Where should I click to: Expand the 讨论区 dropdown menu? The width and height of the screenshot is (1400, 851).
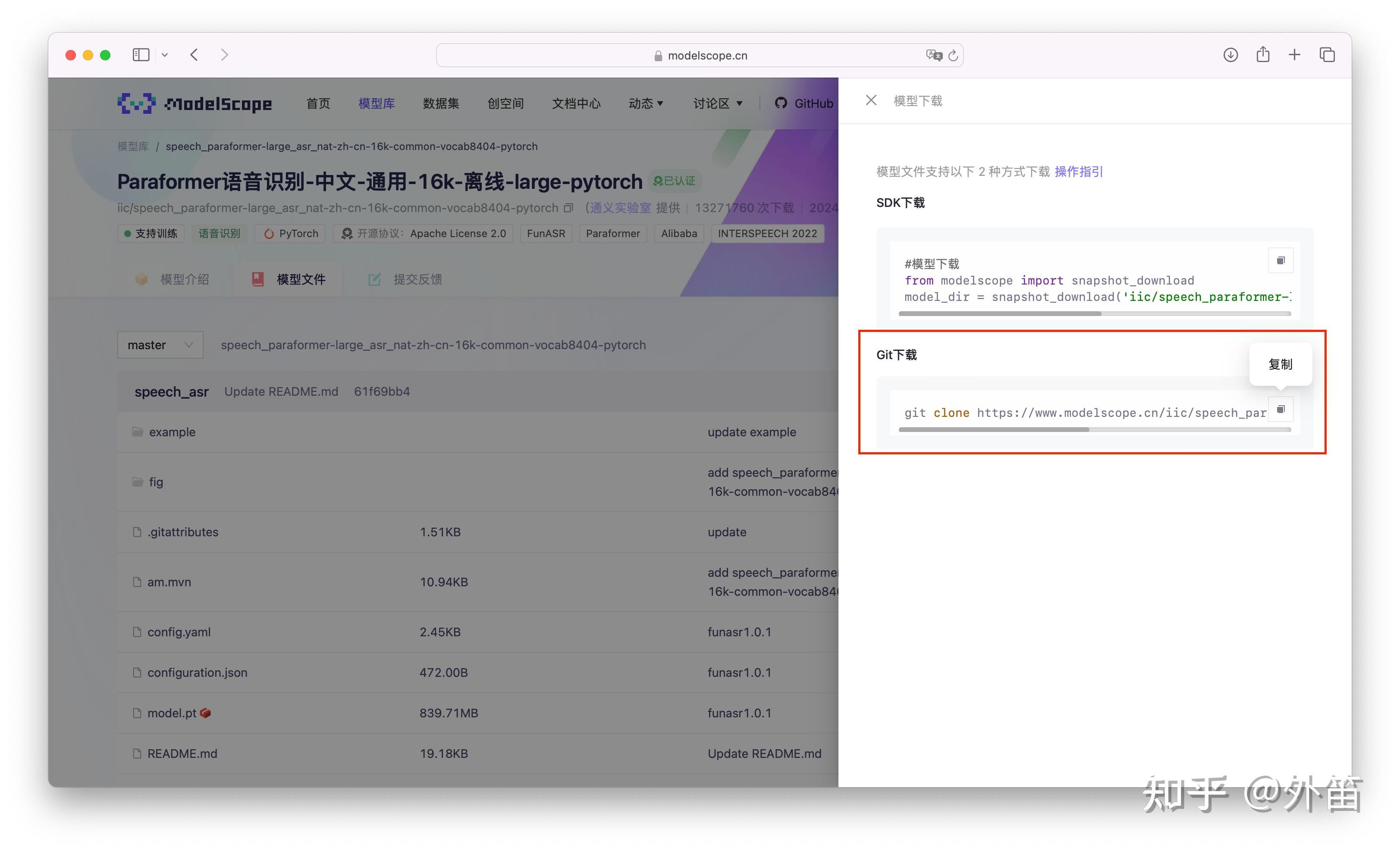718,103
